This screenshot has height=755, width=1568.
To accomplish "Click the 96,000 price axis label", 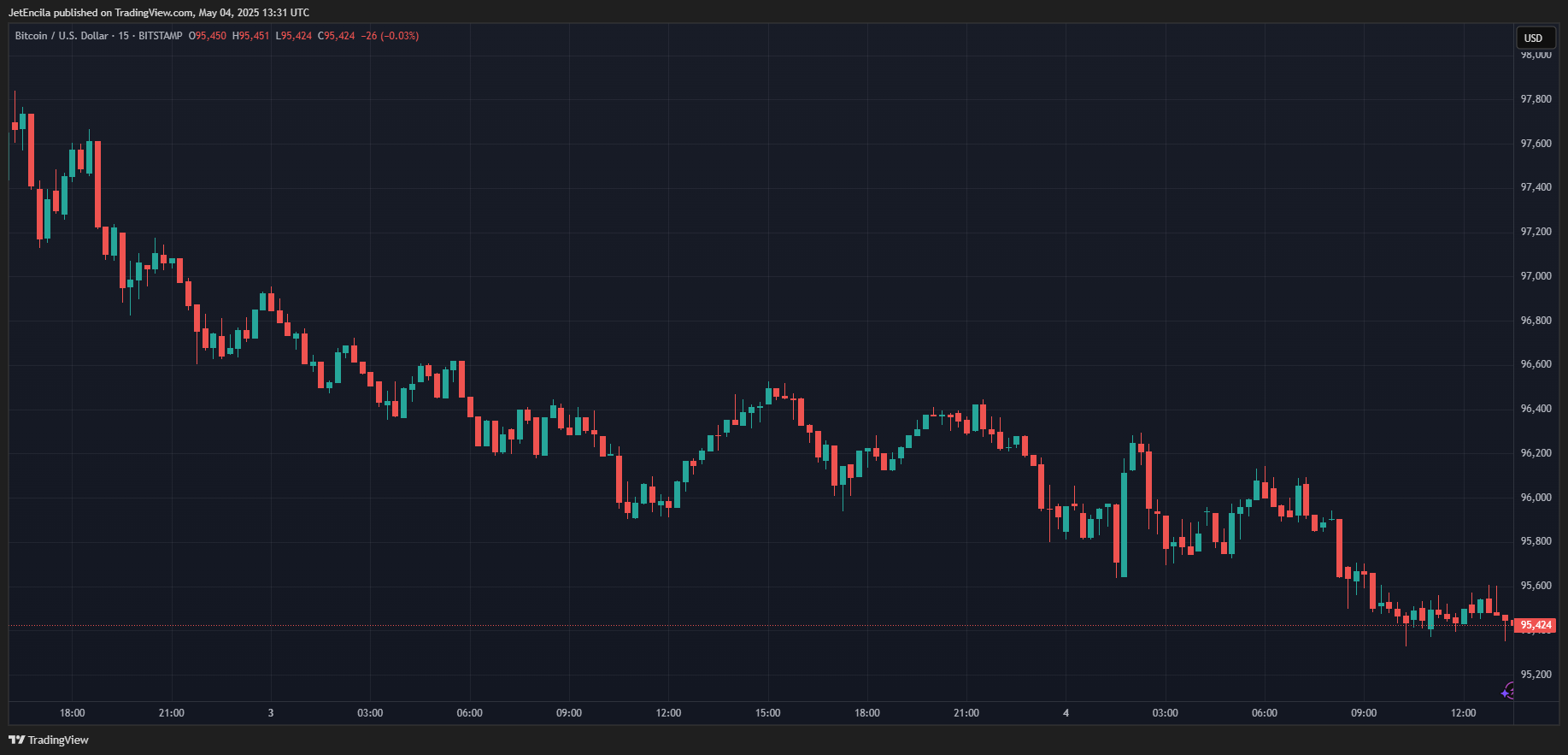I will 1536,498.
